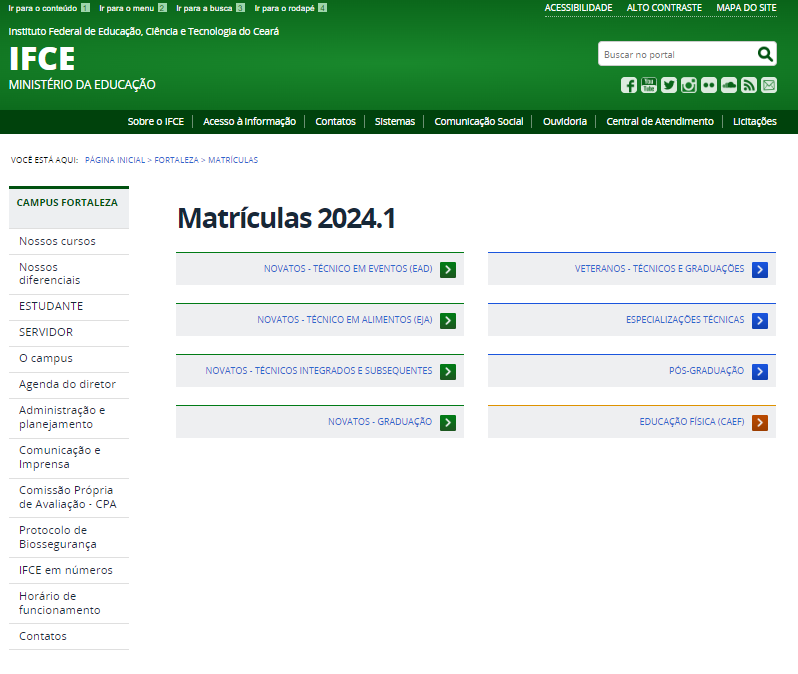Open the Sobre o IFCE menu

(155, 122)
